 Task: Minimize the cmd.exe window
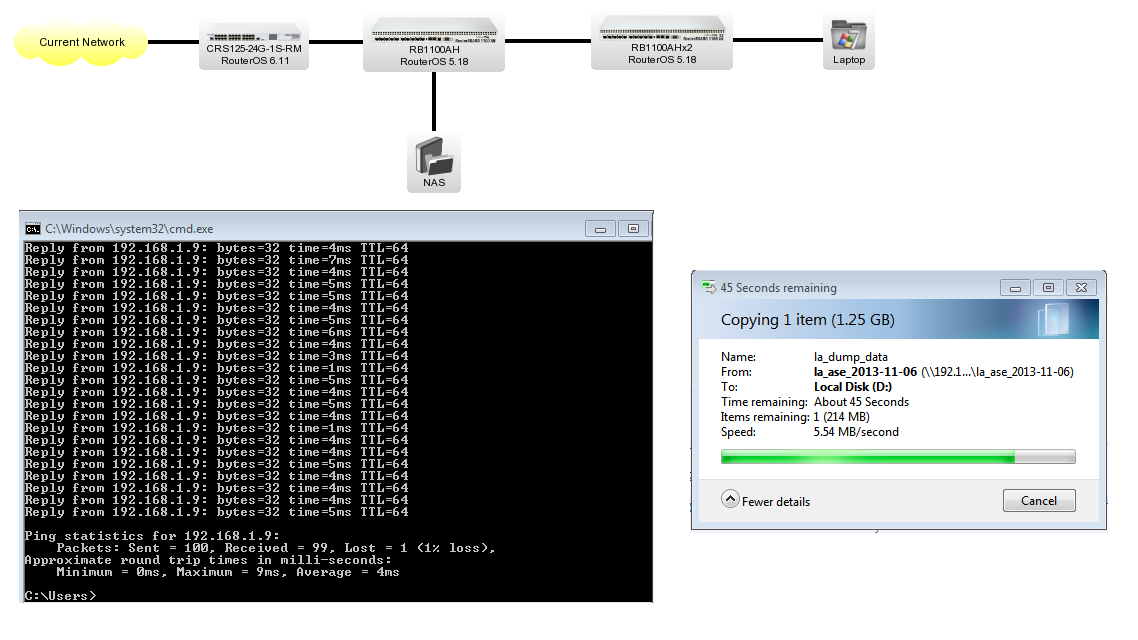point(600,228)
